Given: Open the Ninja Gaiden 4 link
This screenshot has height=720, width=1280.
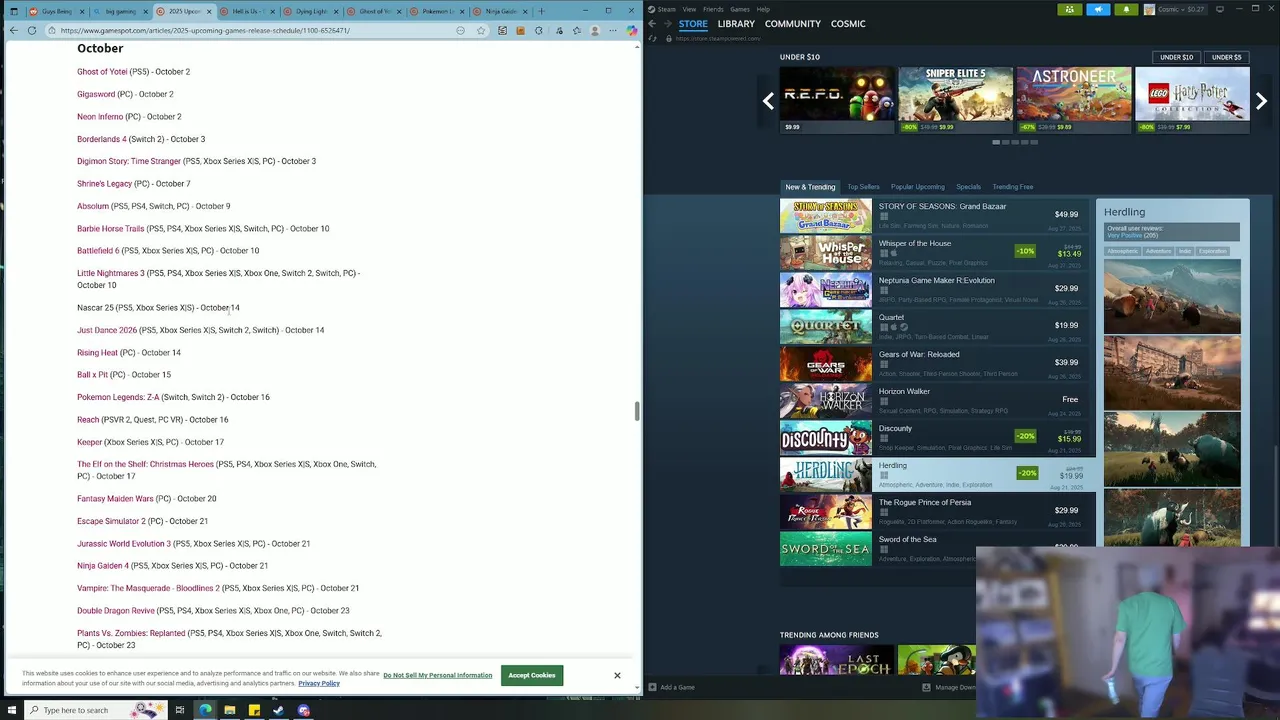Looking at the screenshot, I should (103, 566).
